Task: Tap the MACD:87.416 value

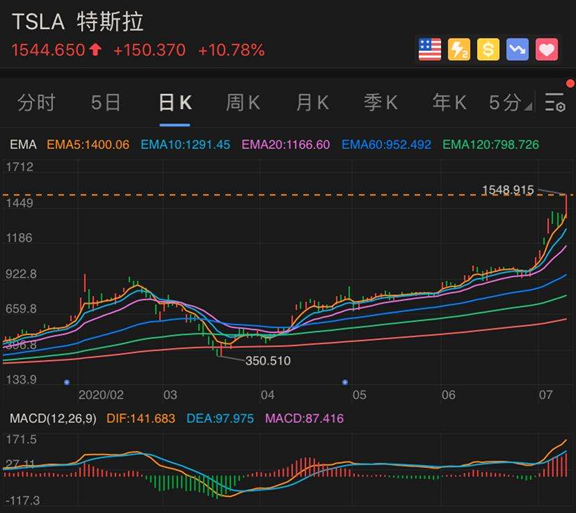Action: 305,418
